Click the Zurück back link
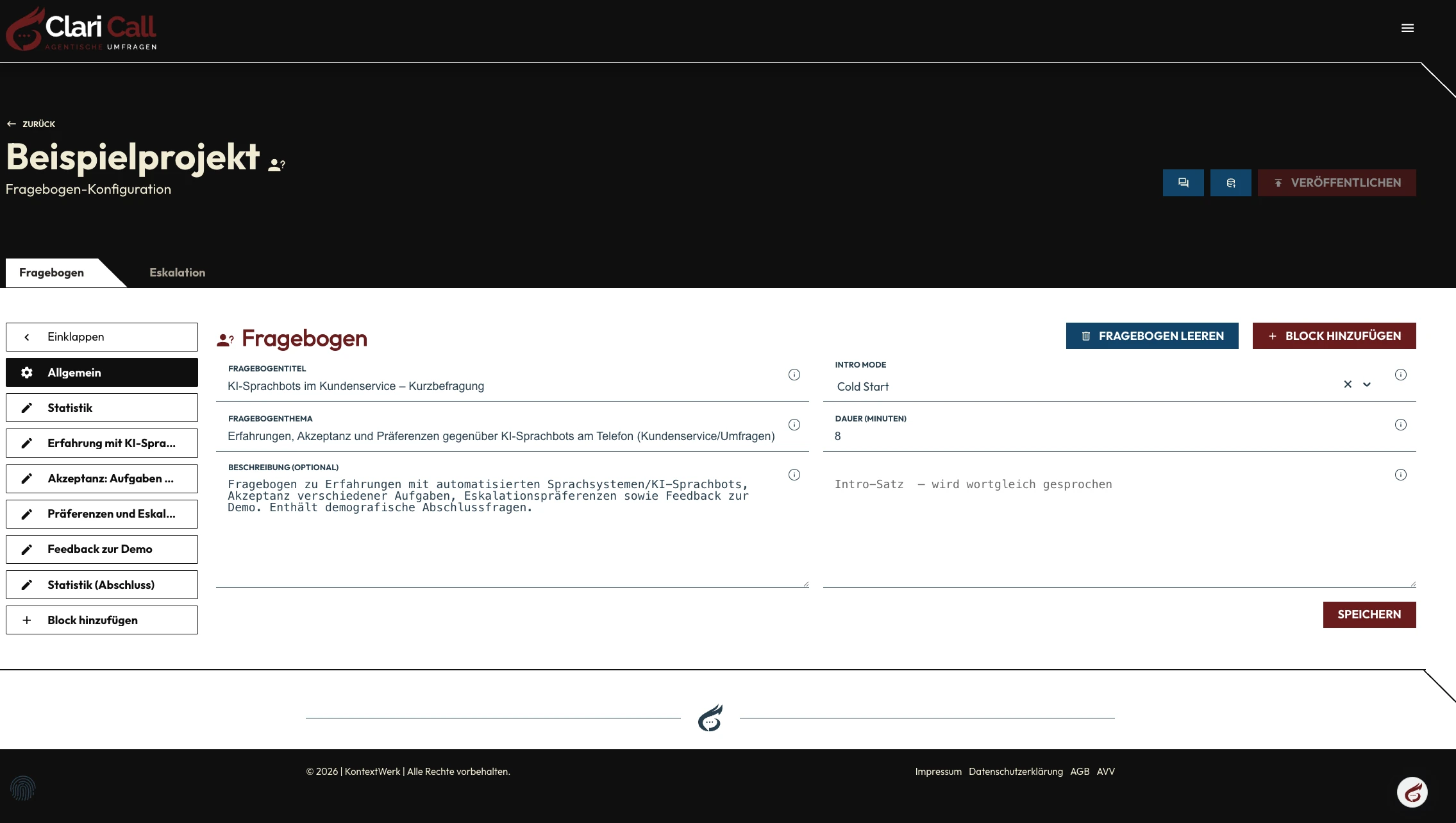This screenshot has height=823, width=1456. point(31,124)
